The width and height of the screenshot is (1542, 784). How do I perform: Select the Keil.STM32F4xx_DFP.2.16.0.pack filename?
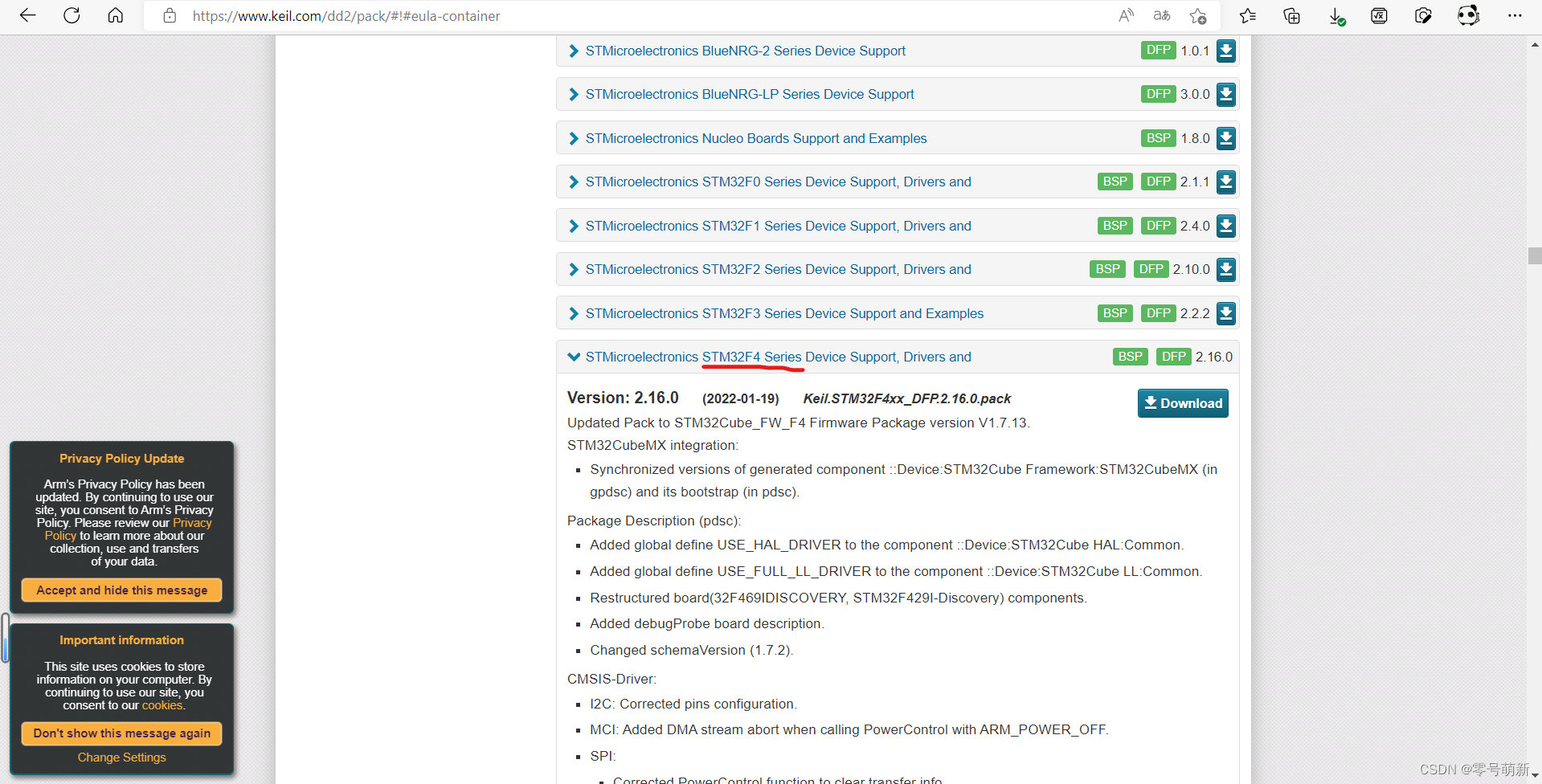(906, 398)
